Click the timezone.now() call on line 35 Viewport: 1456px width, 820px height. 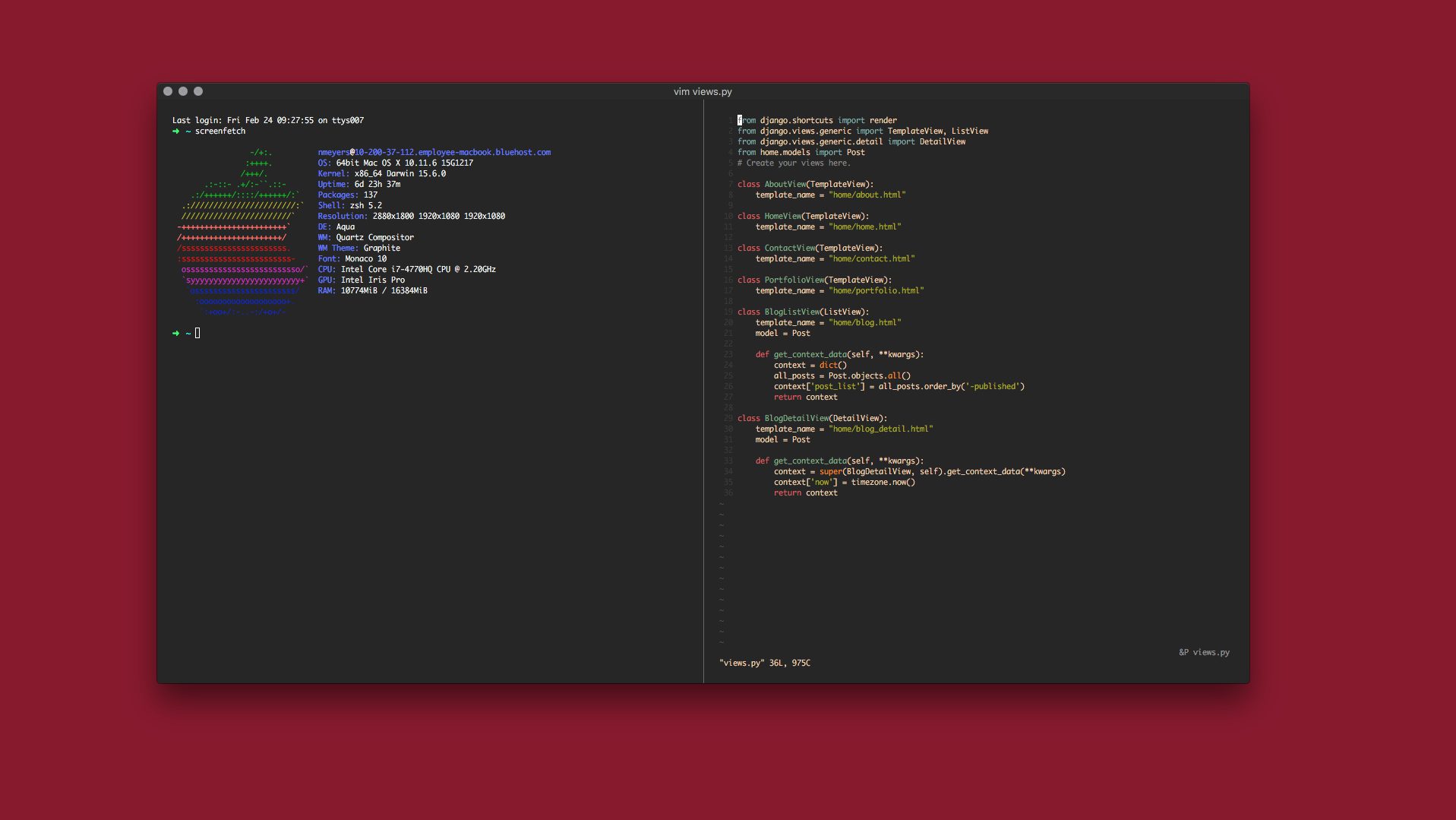tap(885, 482)
